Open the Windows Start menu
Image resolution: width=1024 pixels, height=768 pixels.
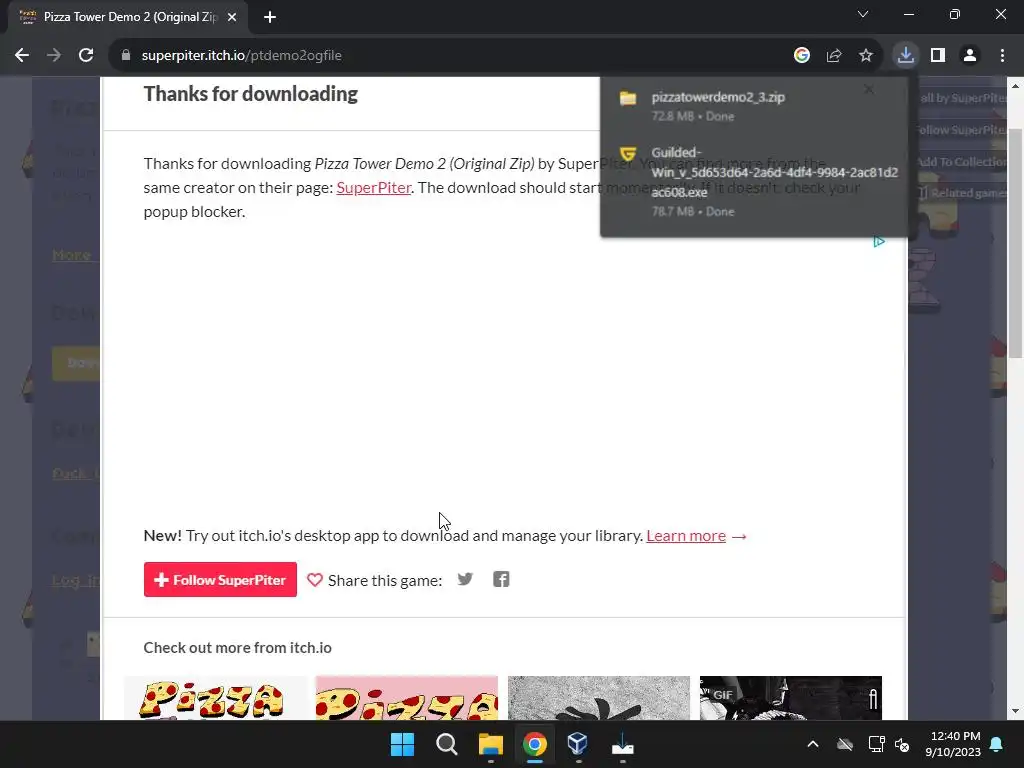point(402,744)
